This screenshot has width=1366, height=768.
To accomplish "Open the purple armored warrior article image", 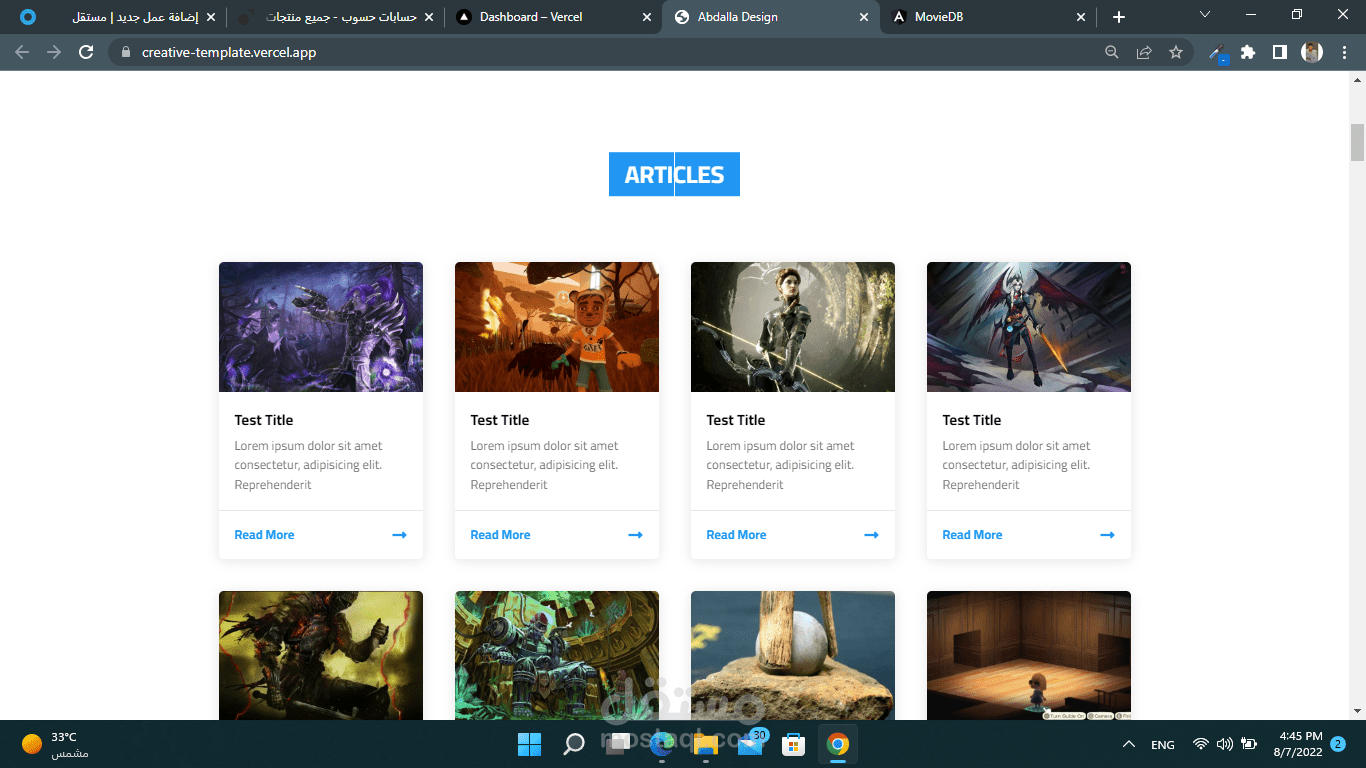I will [x=321, y=327].
